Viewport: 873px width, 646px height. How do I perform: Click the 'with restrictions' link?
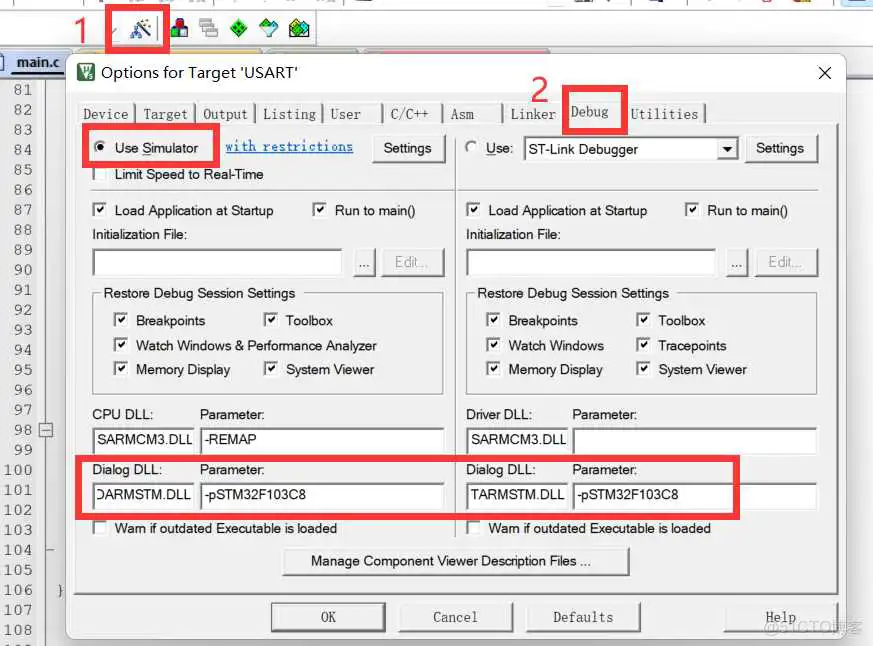pyautogui.click(x=289, y=146)
